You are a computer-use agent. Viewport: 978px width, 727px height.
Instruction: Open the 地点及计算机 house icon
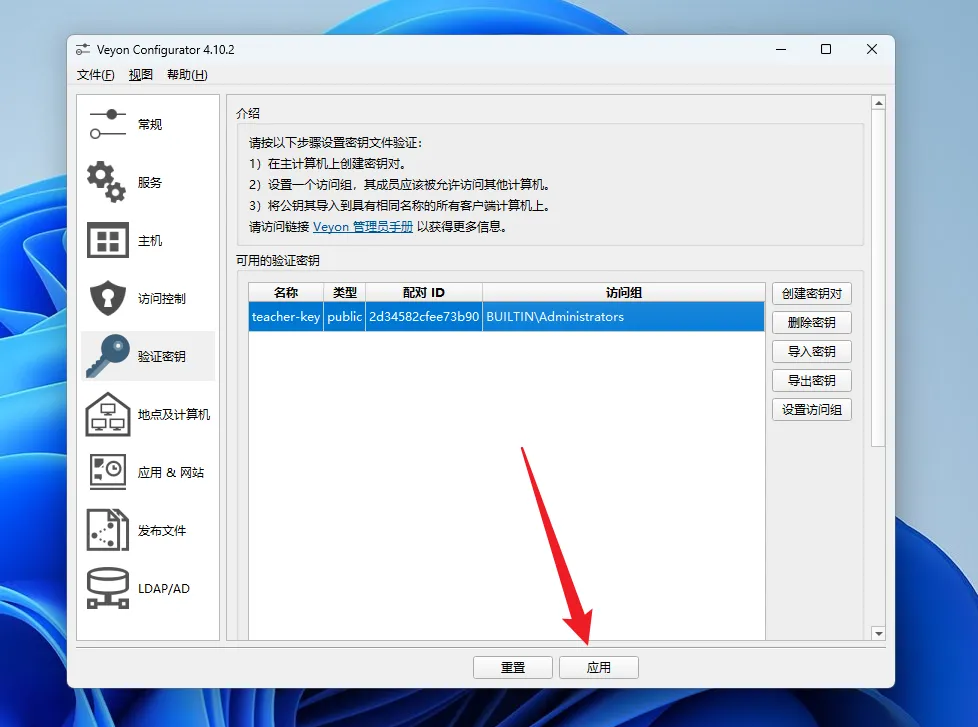(108, 414)
